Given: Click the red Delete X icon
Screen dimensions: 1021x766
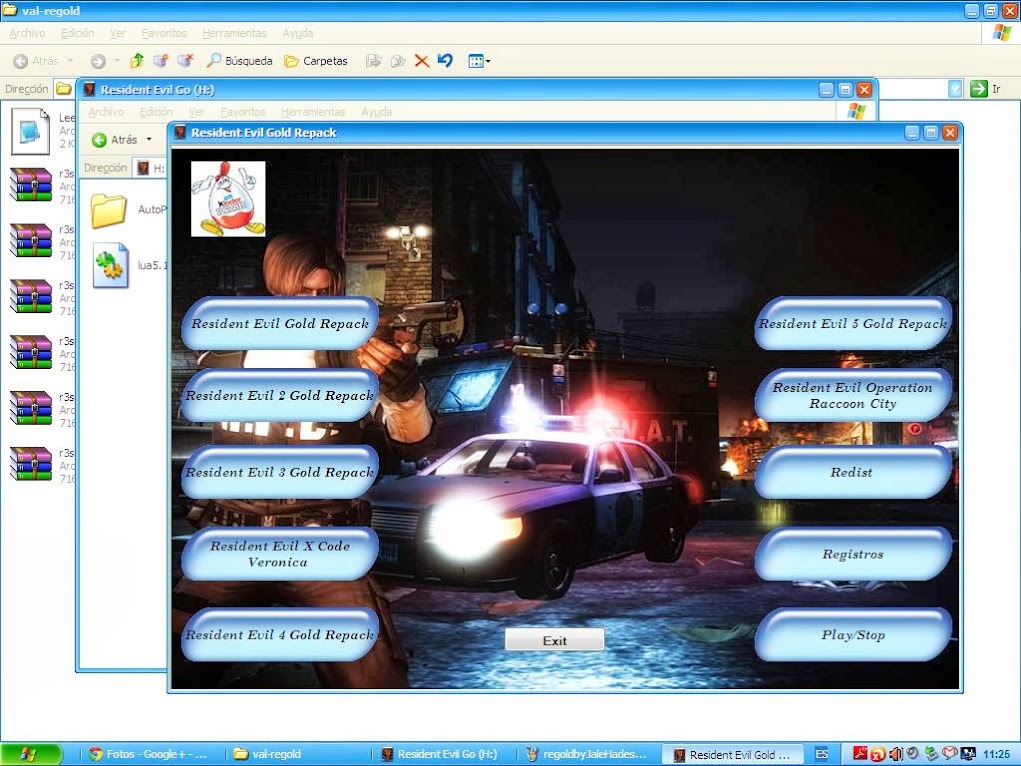Looking at the screenshot, I should (422, 61).
